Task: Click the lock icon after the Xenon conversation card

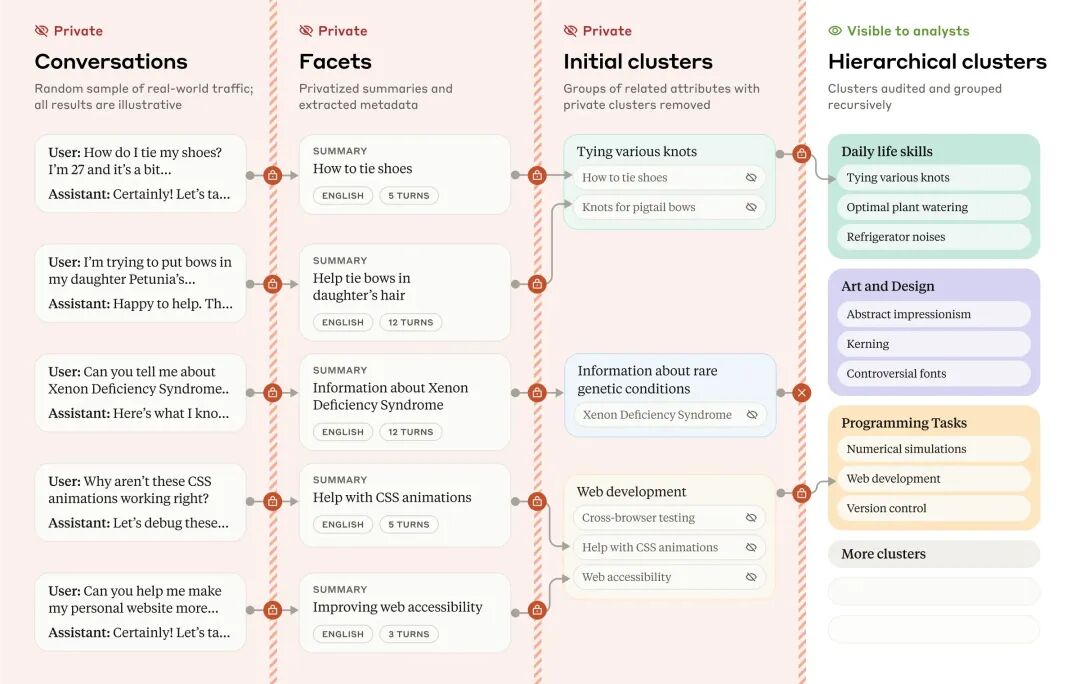Action: coord(272,393)
